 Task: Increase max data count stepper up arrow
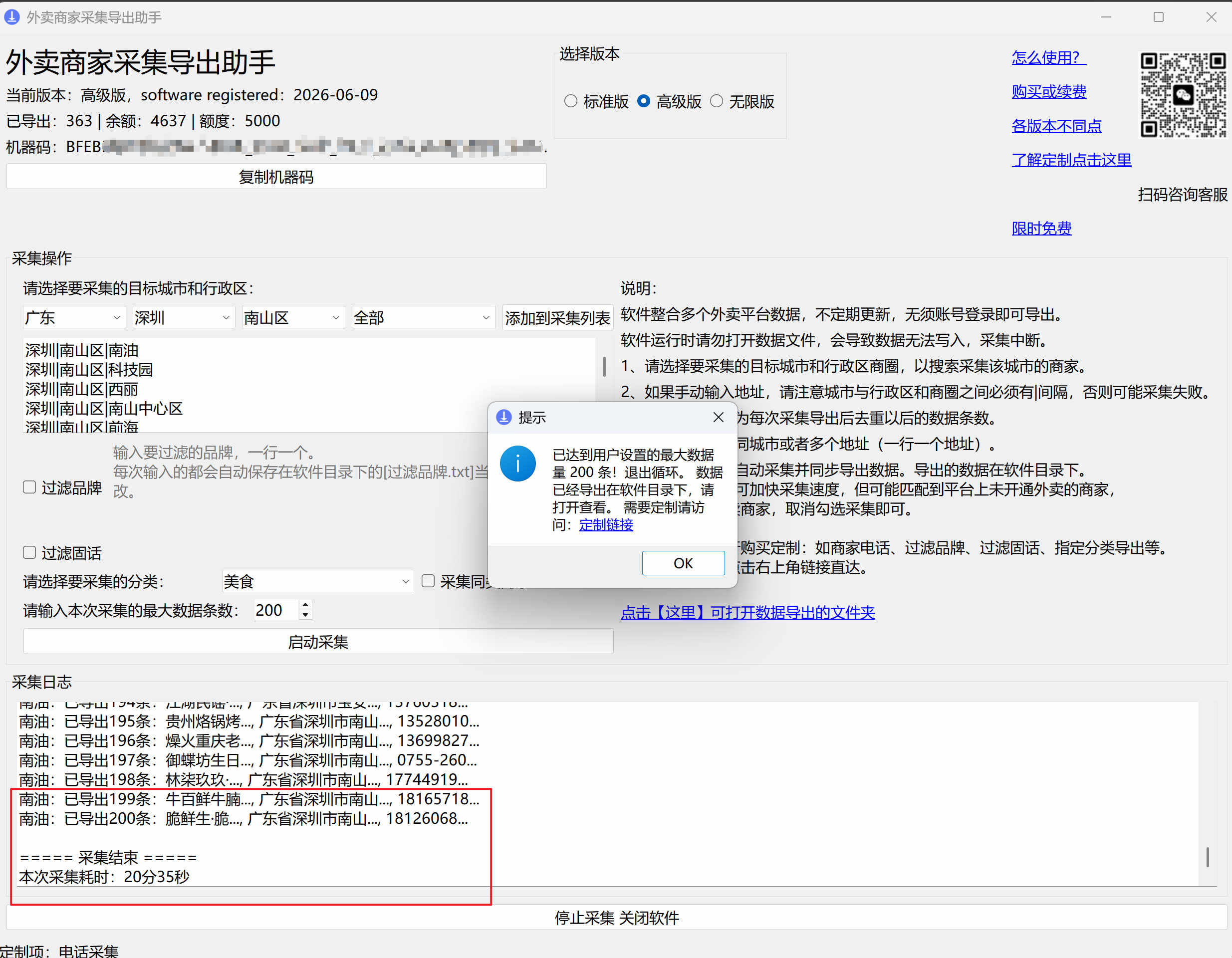pyautogui.click(x=305, y=605)
